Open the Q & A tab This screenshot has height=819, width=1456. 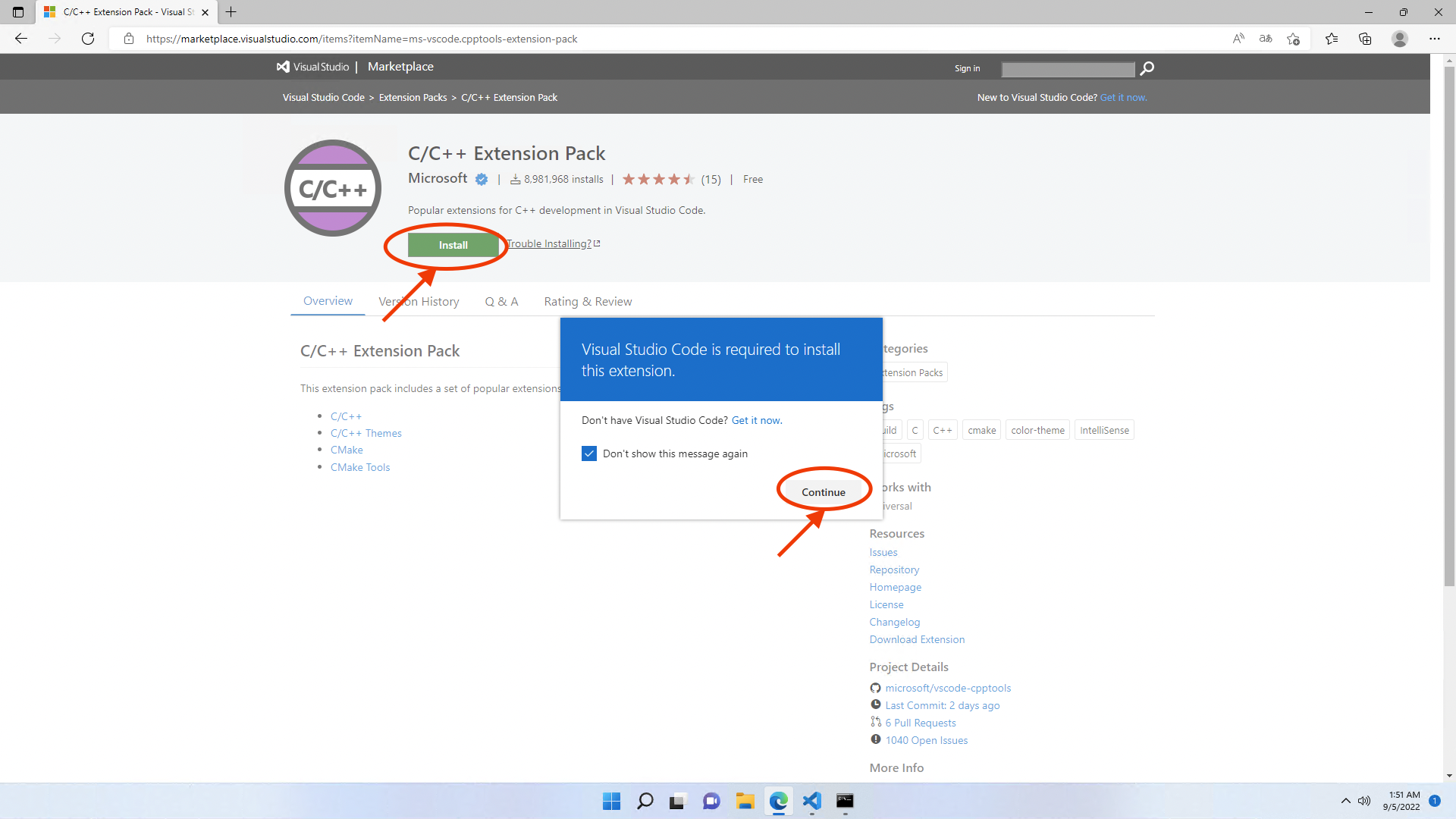(x=501, y=301)
